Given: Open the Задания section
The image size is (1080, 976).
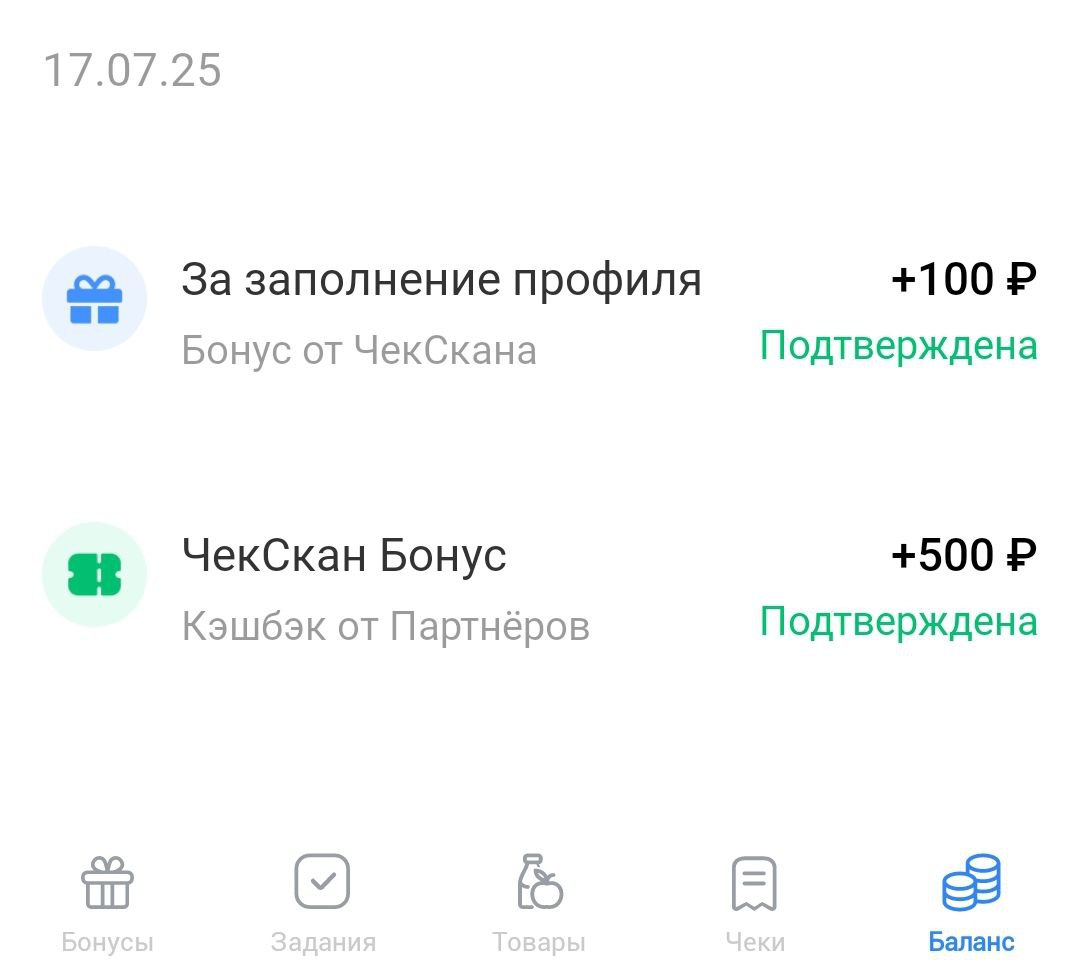Looking at the screenshot, I should [x=321, y=900].
